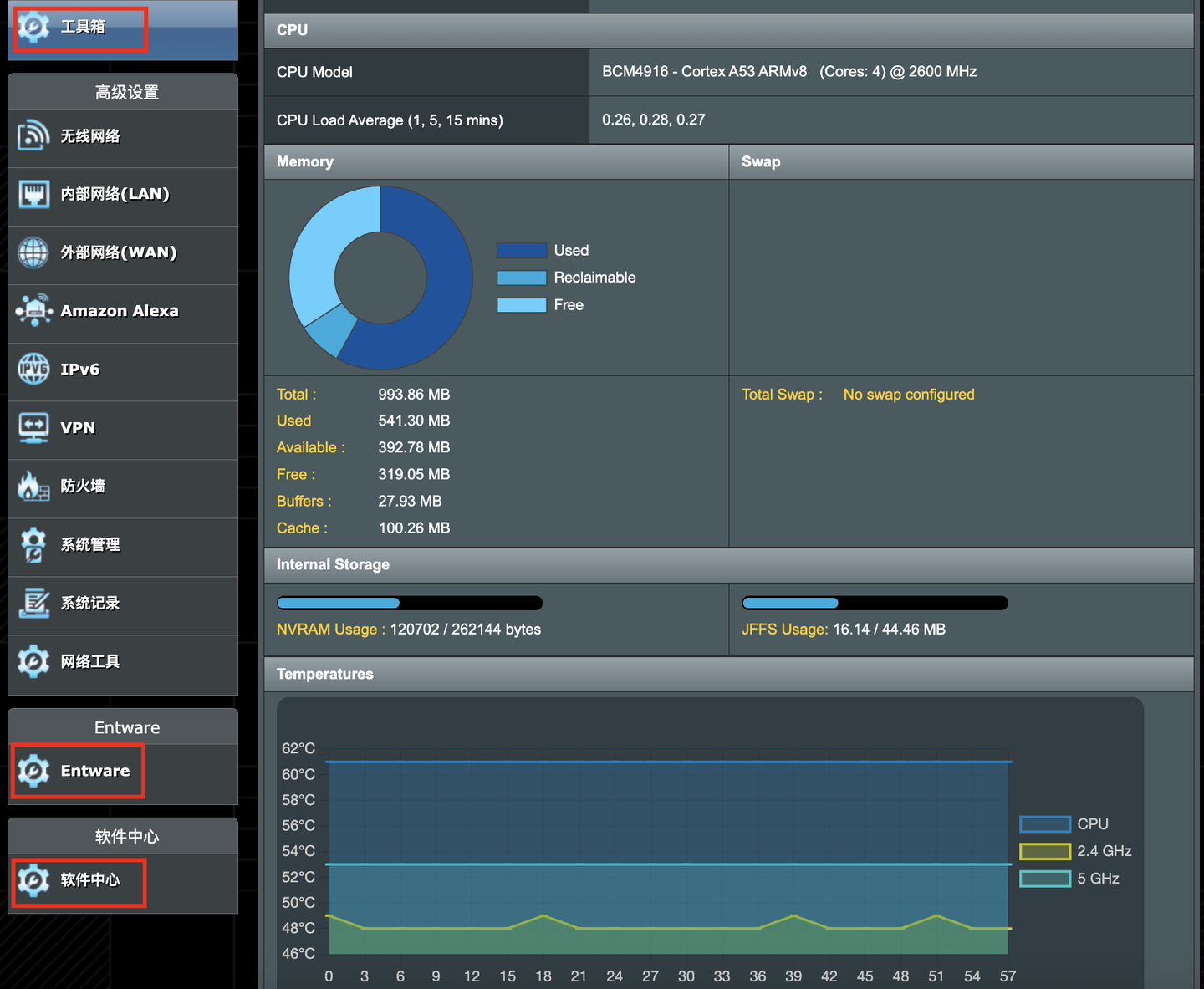
Task: Toggle the 2.4 GHz temperature legend swatch
Action: coord(1045,851)
